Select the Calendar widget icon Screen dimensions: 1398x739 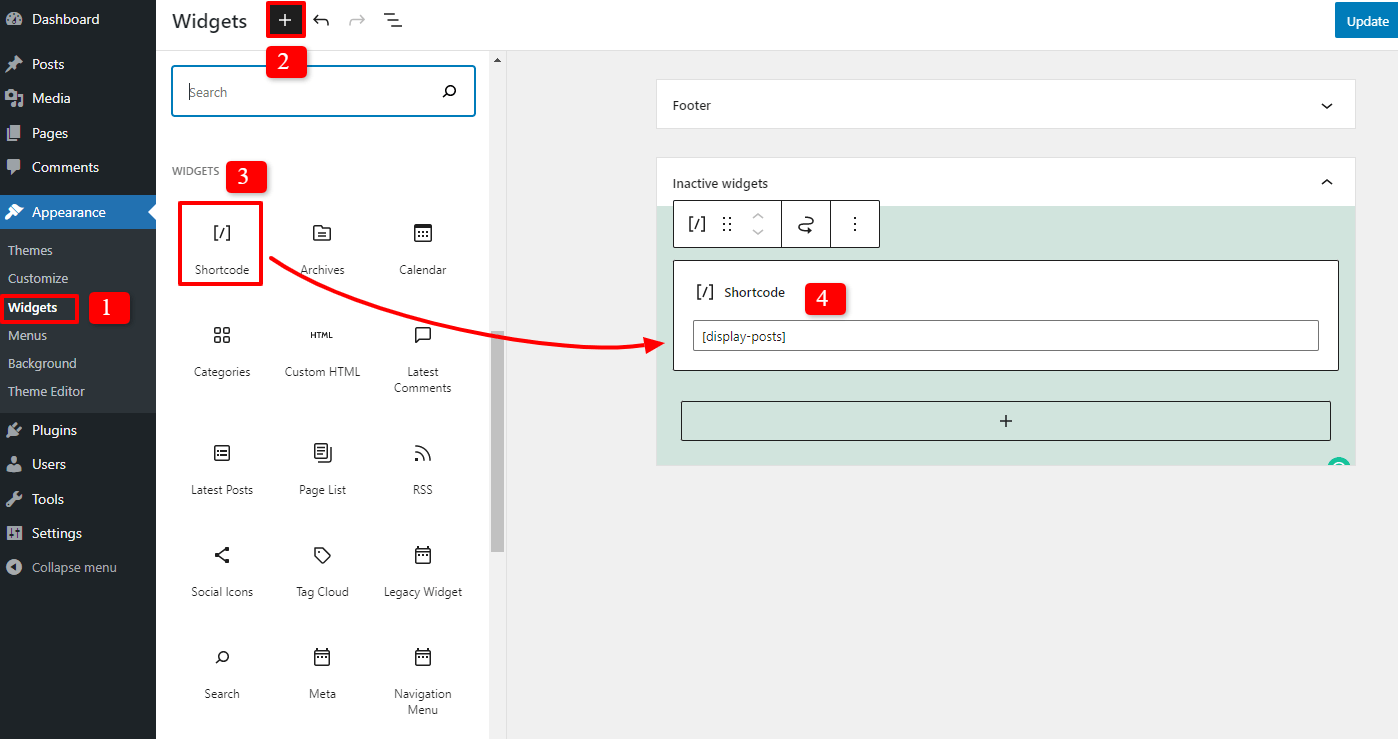(x=422, y=245)
